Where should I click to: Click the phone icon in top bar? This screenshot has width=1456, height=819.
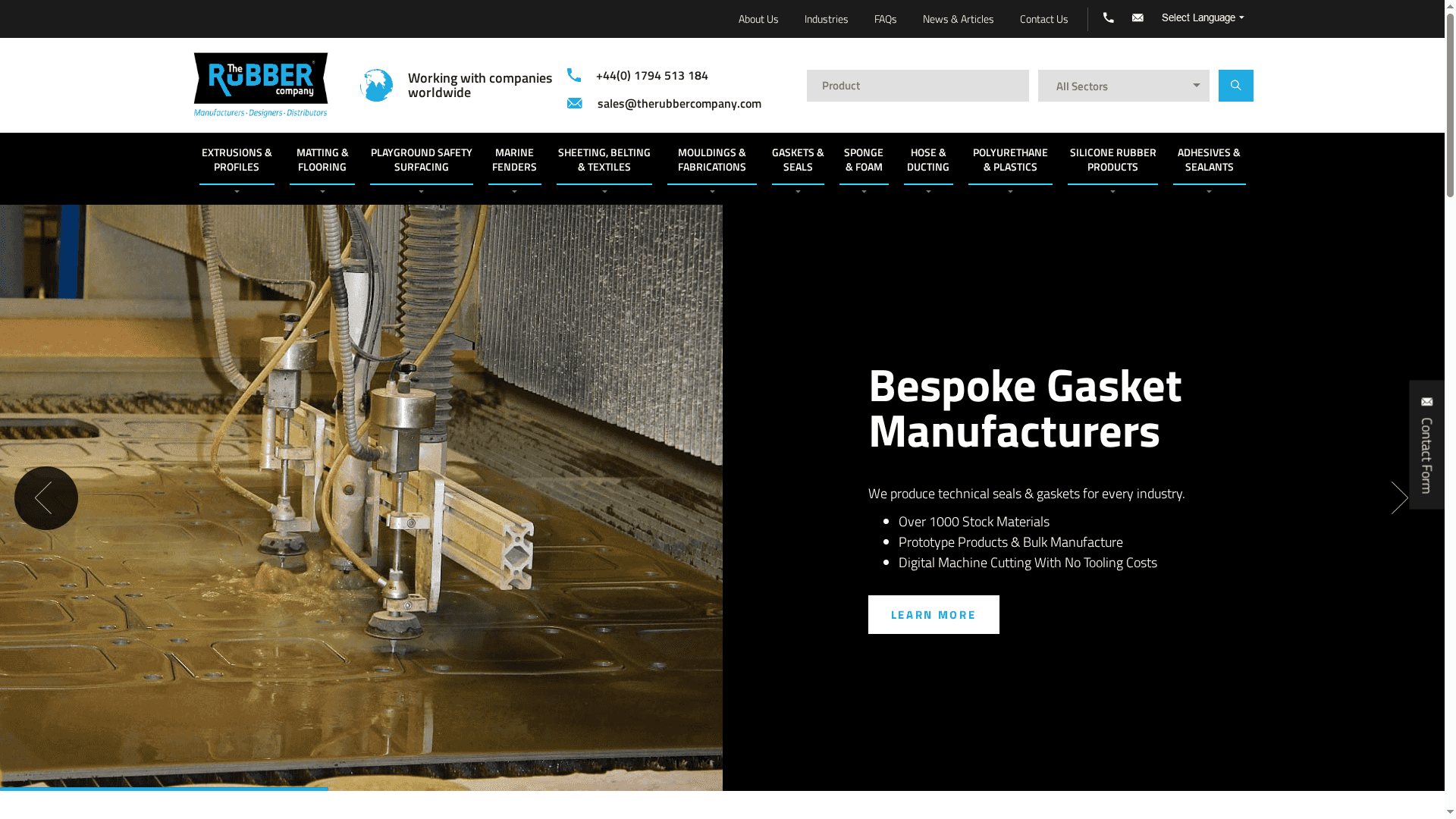pos(1108,18)
